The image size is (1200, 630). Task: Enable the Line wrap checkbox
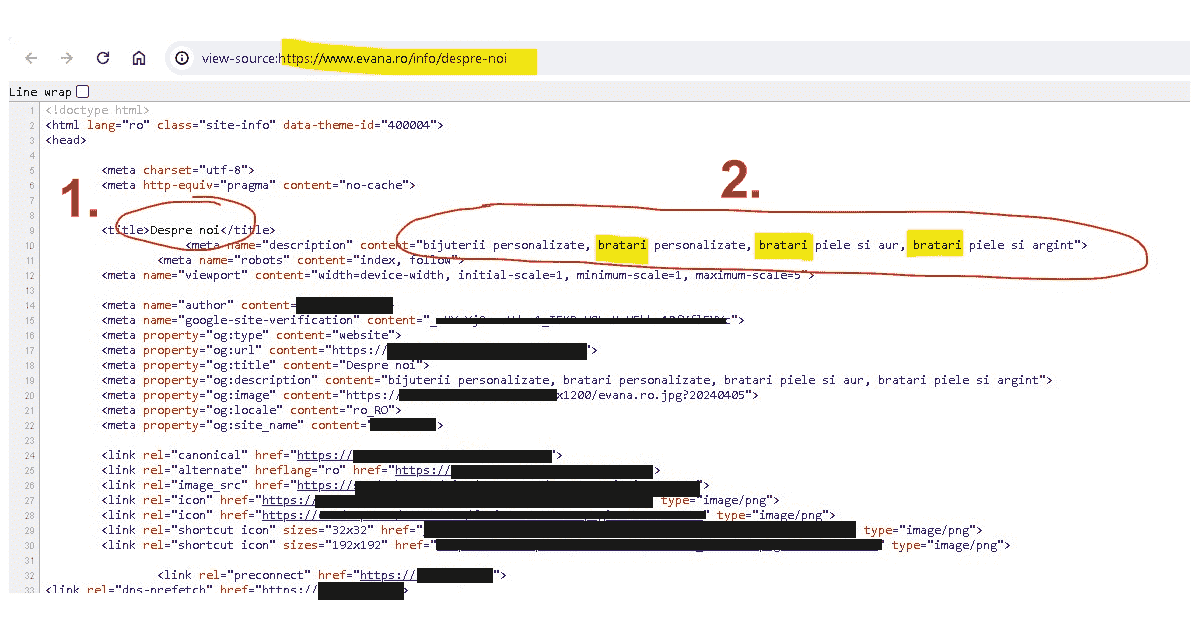[81, 91]
